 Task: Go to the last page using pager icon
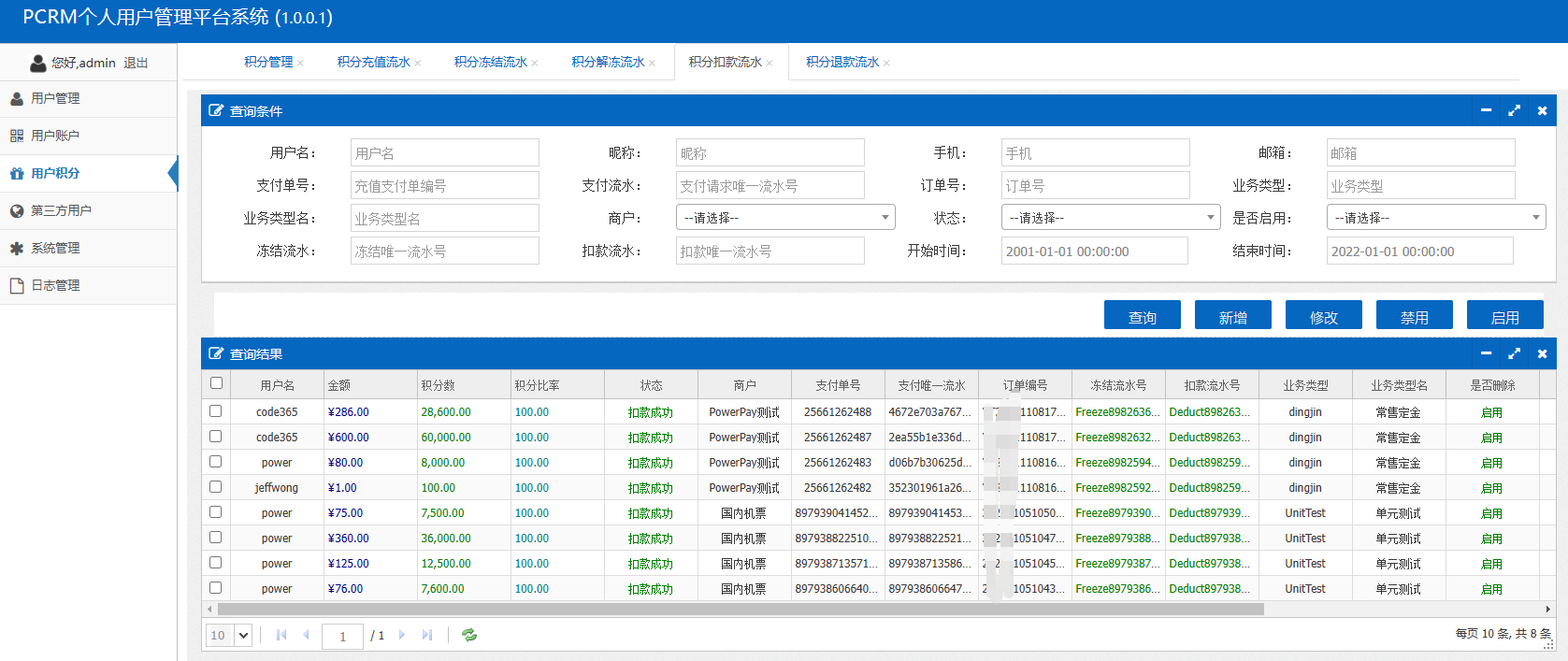(427, 635)
